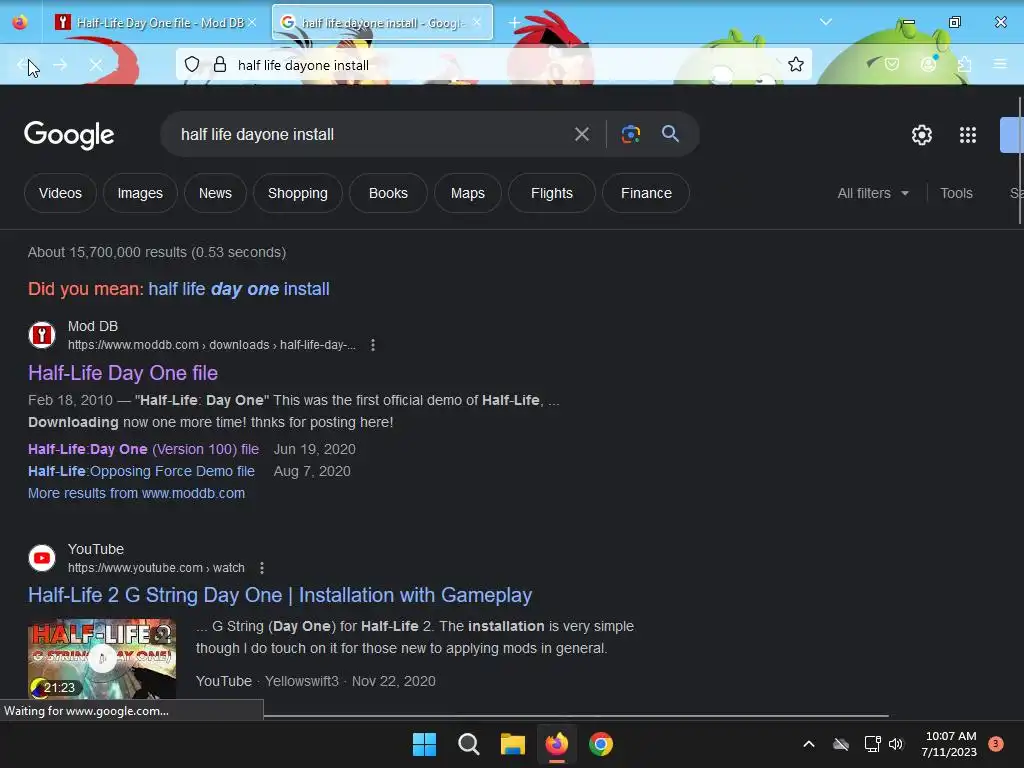This screenshot has width=1024, height=768.
Task: Open Half-Life:Day One (Version 100) file link
Action: coord(144,449)
